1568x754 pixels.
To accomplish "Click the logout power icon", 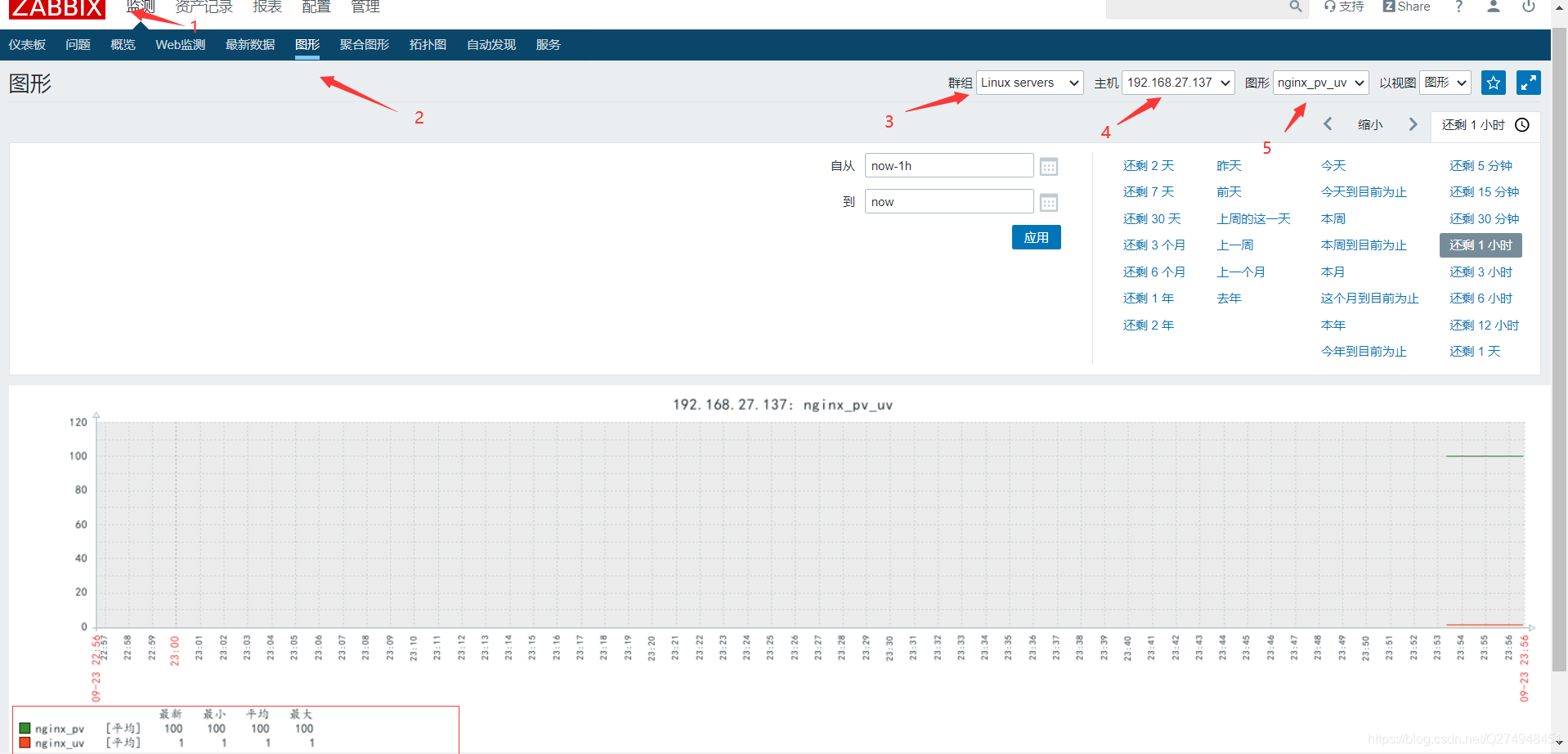I will [1528, 7].
